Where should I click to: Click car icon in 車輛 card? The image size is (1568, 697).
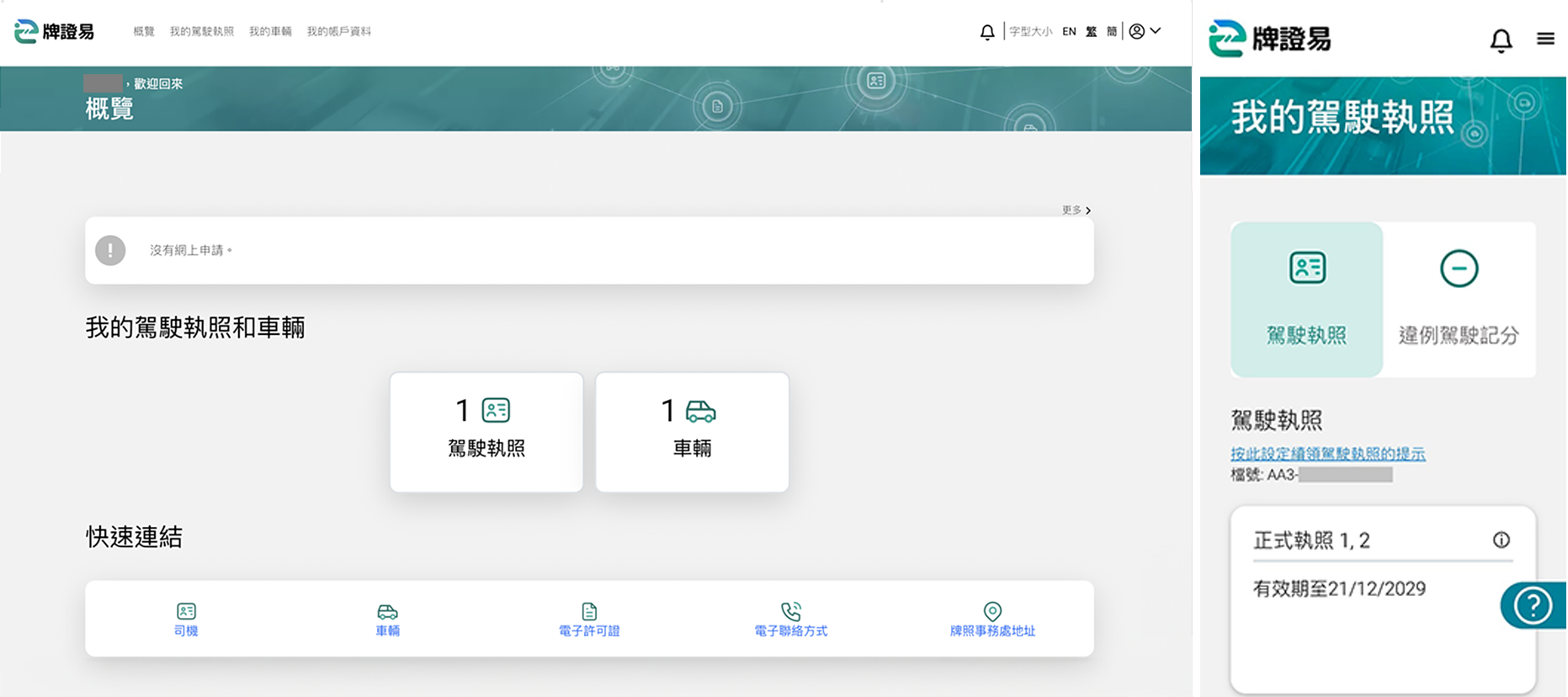(700, 411)
